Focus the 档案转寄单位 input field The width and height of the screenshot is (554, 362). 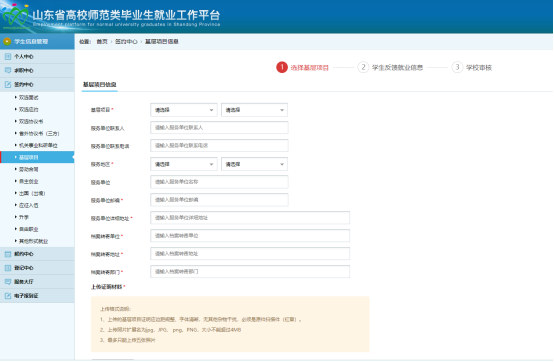(x=250, y=236)
